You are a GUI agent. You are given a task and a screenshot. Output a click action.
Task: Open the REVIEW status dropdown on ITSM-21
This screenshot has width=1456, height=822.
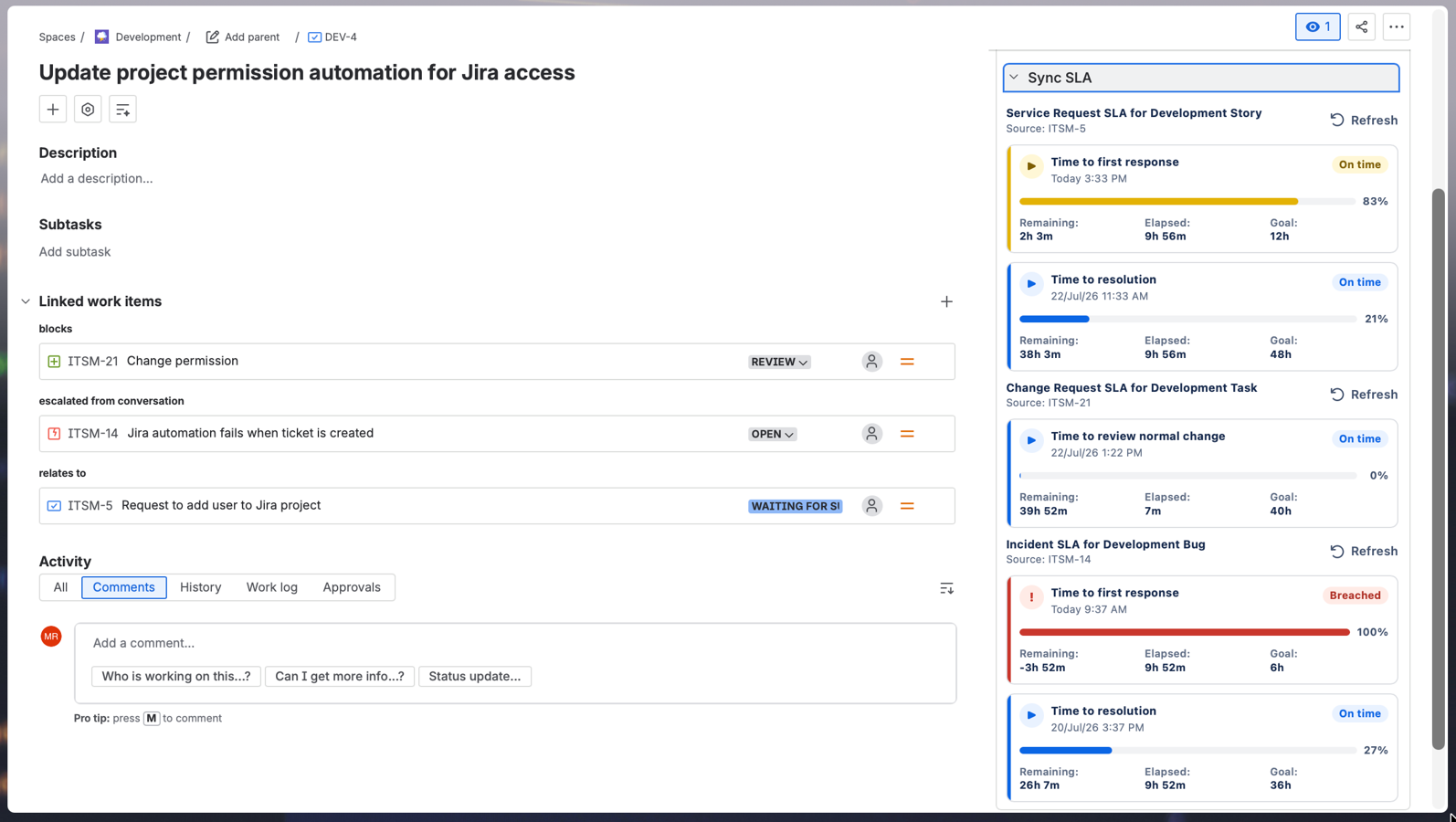pos(779,362)
